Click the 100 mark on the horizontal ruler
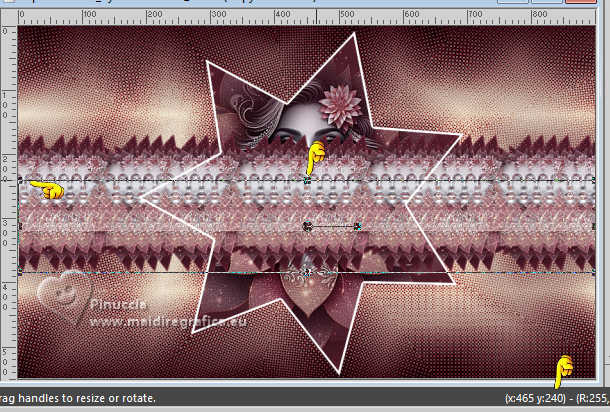 [89, 14]
